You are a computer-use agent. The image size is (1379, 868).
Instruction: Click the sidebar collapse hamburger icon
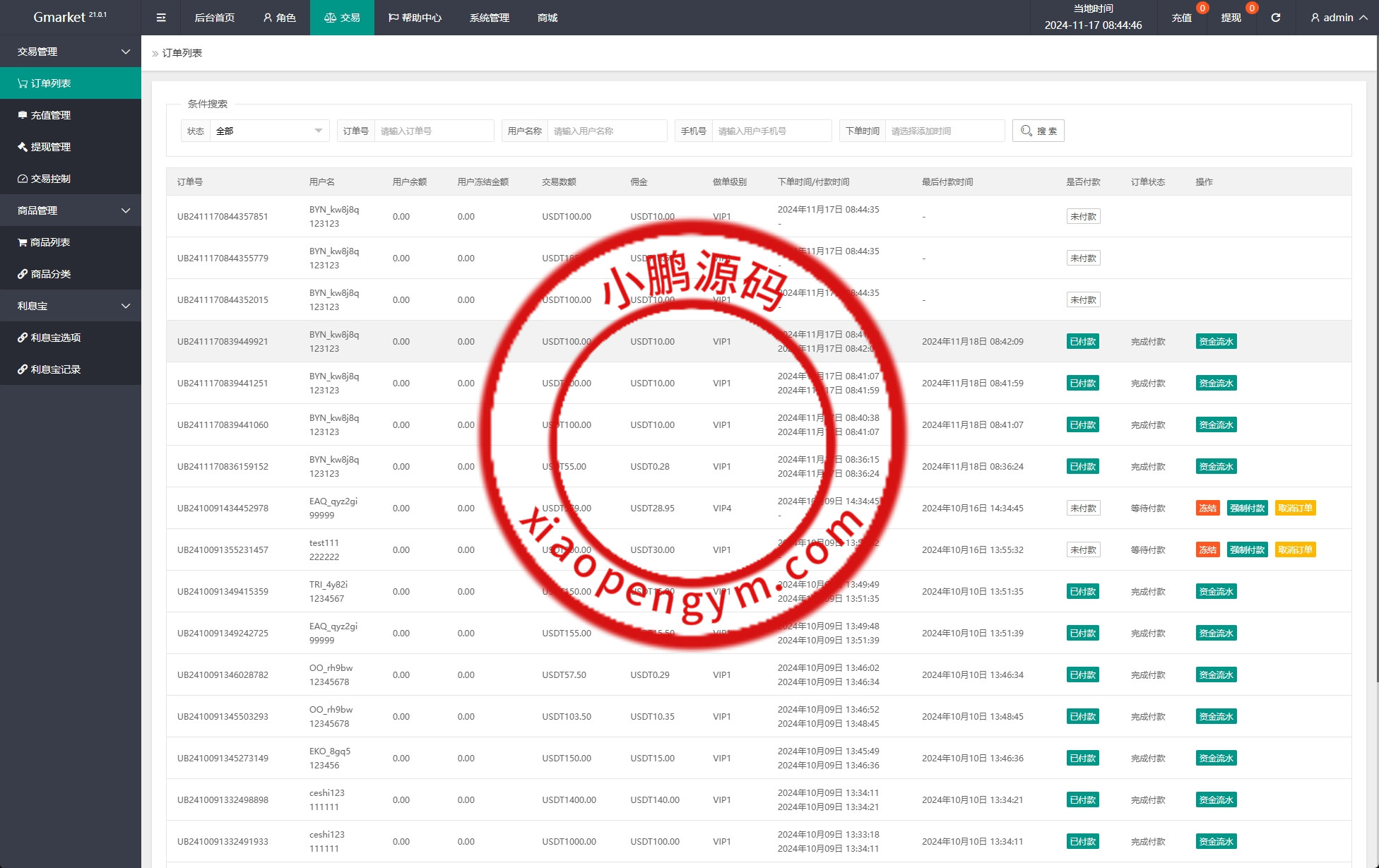(x=161, y=18)
